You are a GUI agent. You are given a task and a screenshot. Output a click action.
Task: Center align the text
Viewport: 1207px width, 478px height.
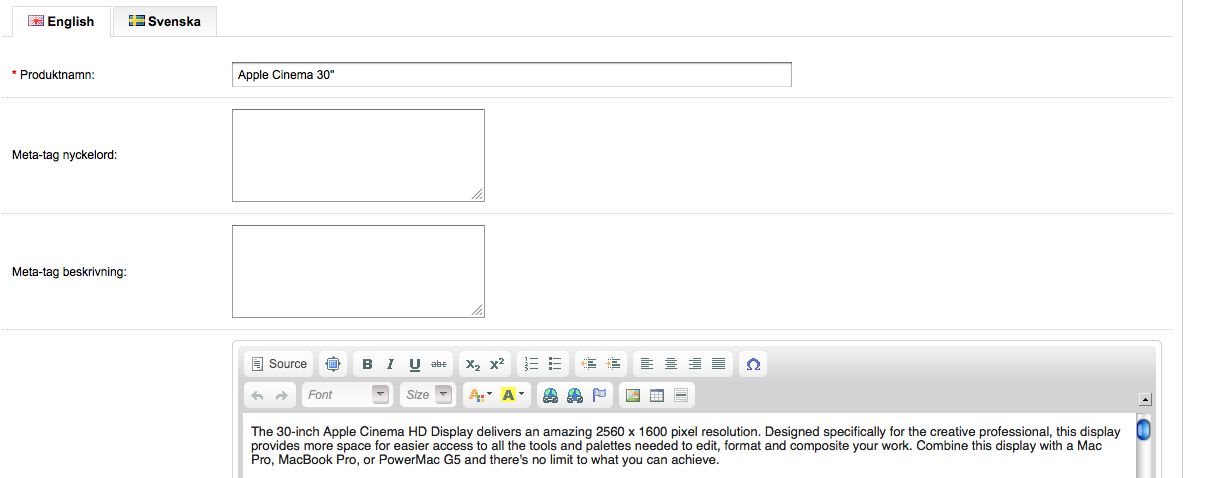[672, 364]
